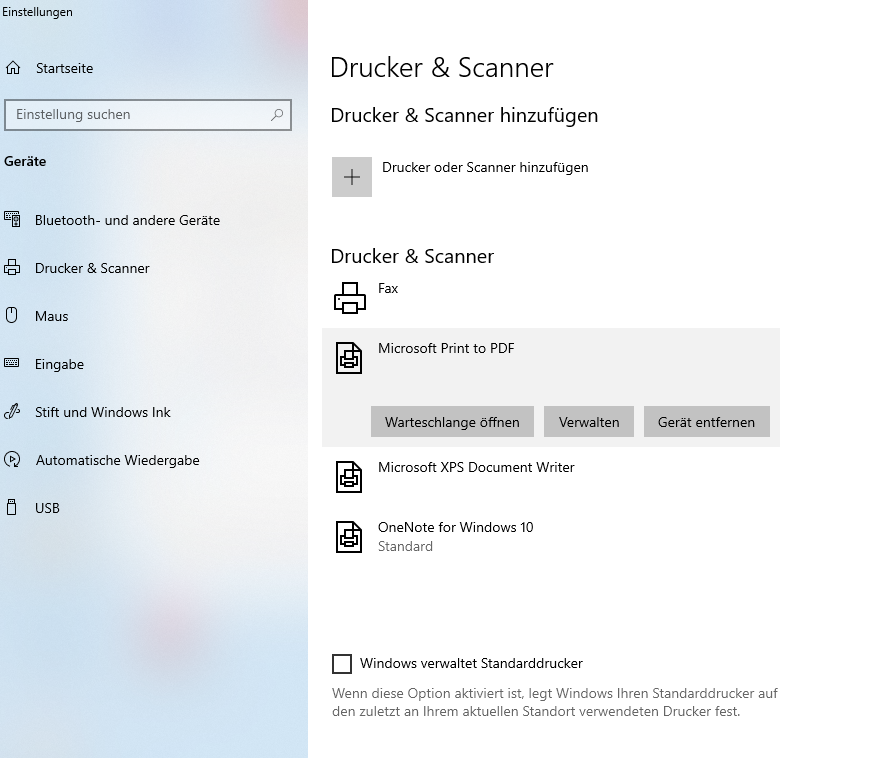Select Microsoft XPS Document Writer entry
The image size is (874, 758).
coord(551,477)
